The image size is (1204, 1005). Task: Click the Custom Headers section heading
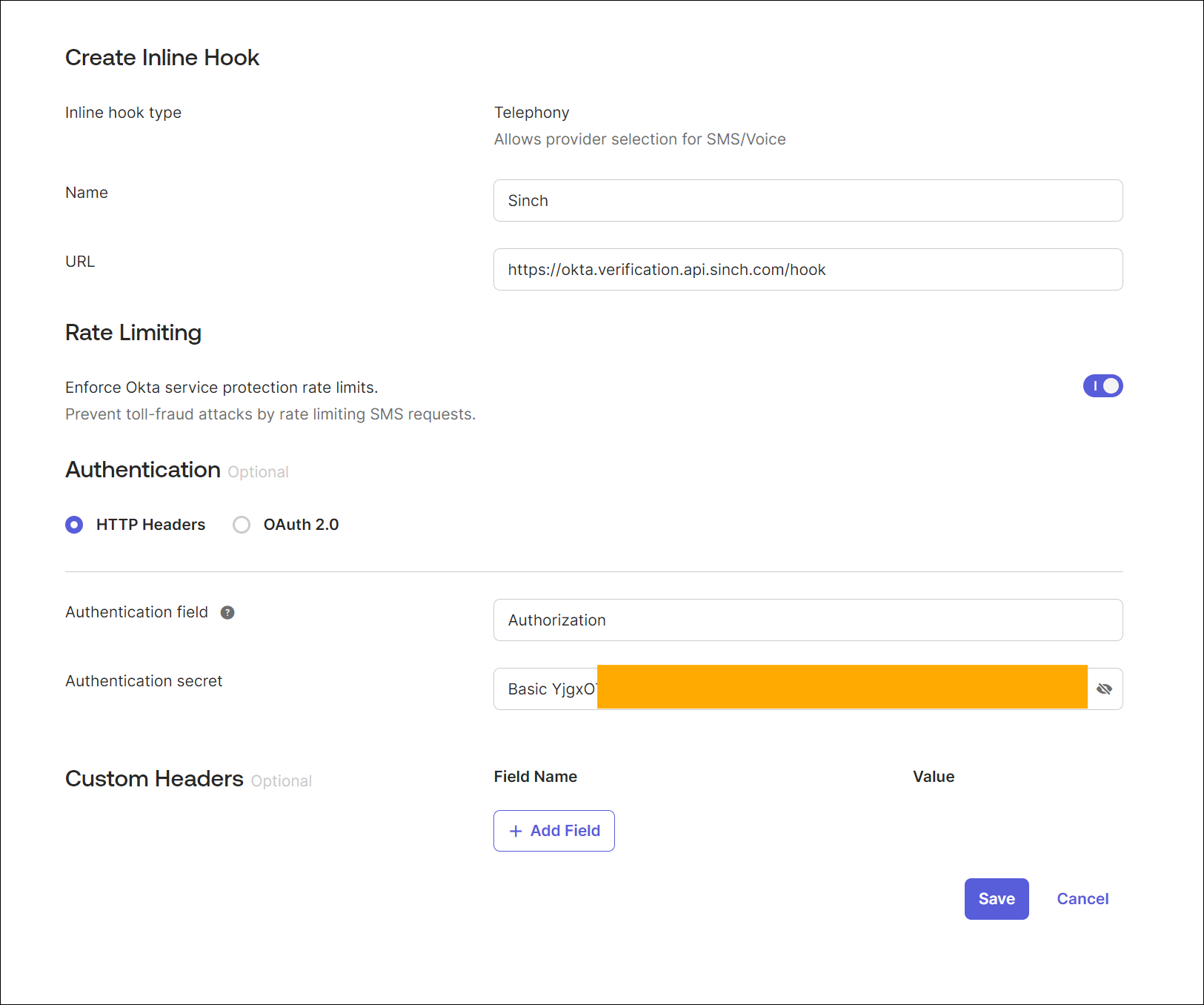coord(154,778)
